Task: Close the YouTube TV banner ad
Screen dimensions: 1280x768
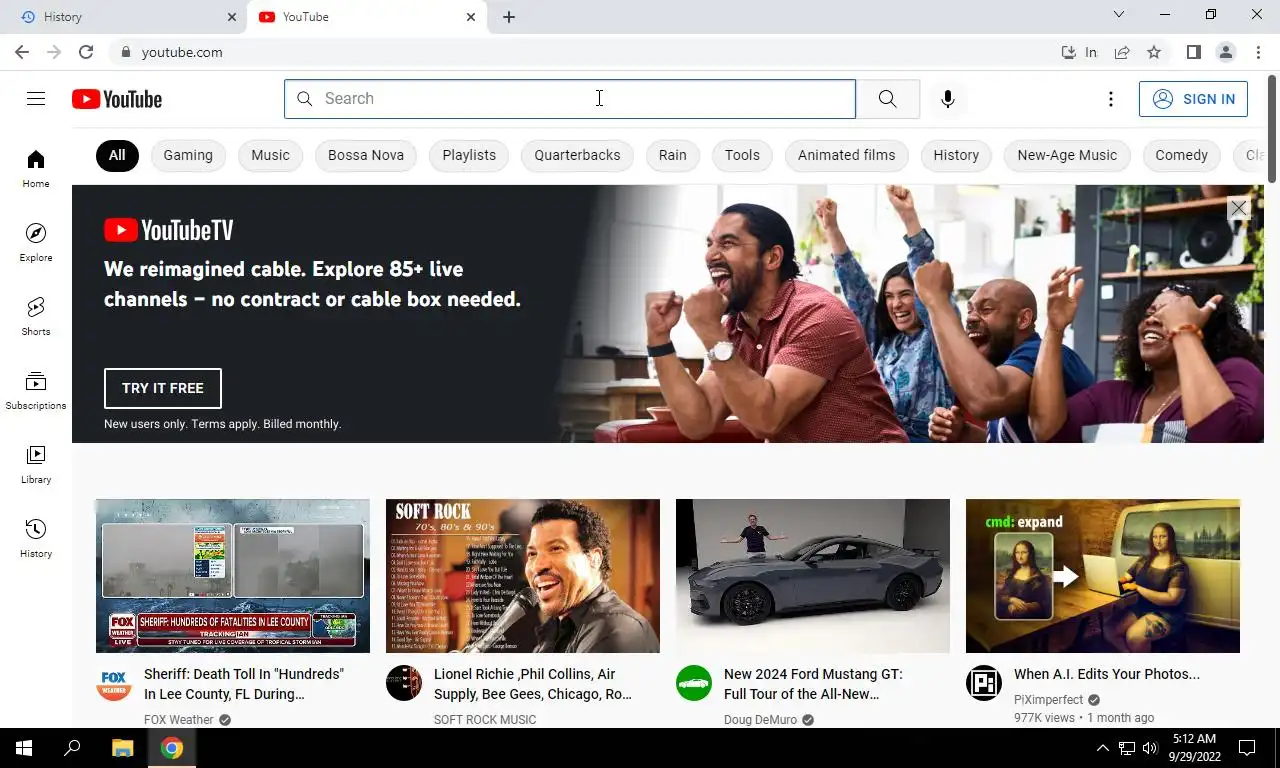Action: click(x=1238, y=208)
